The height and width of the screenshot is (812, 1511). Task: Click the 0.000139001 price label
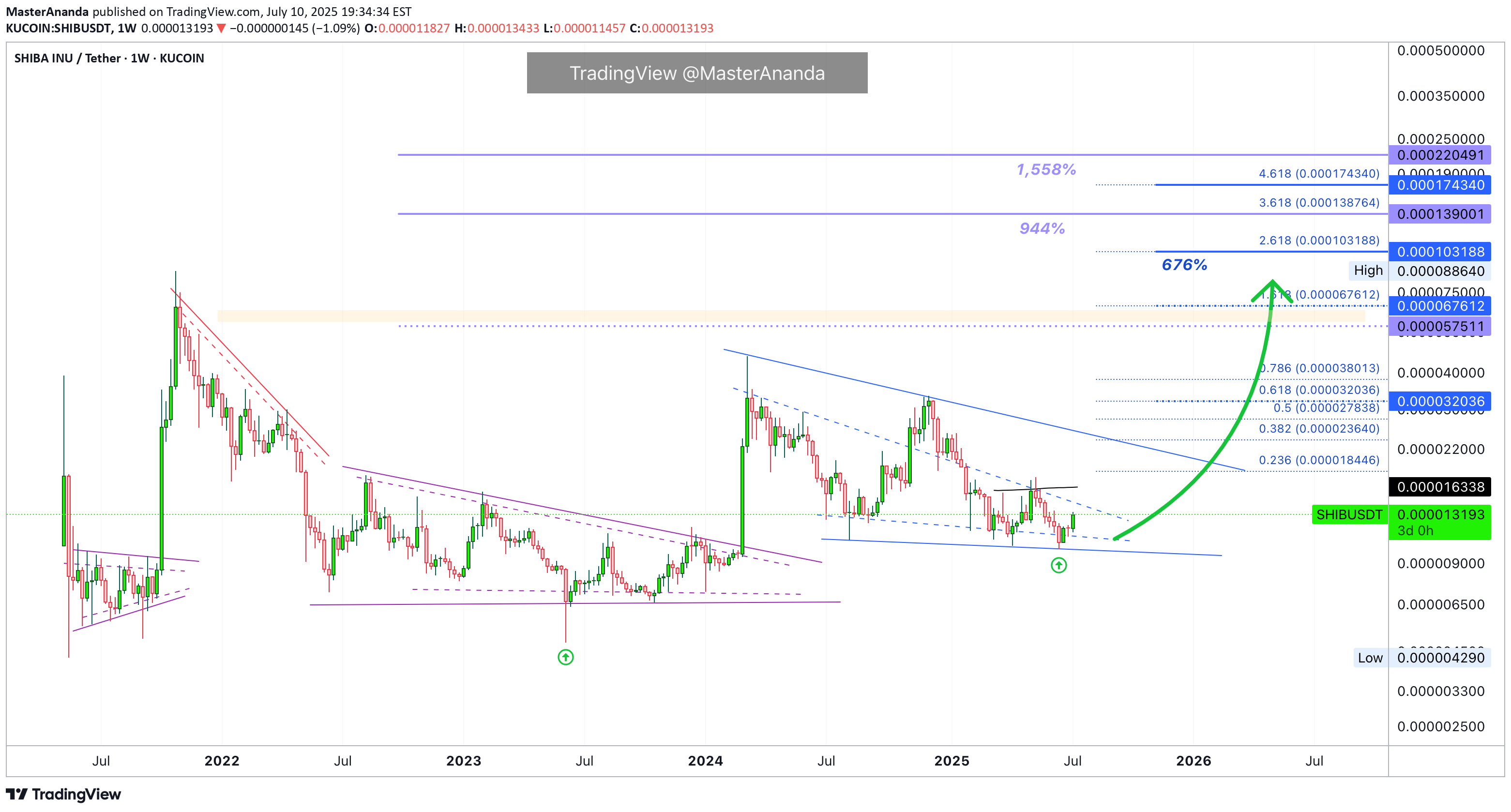1440,214
